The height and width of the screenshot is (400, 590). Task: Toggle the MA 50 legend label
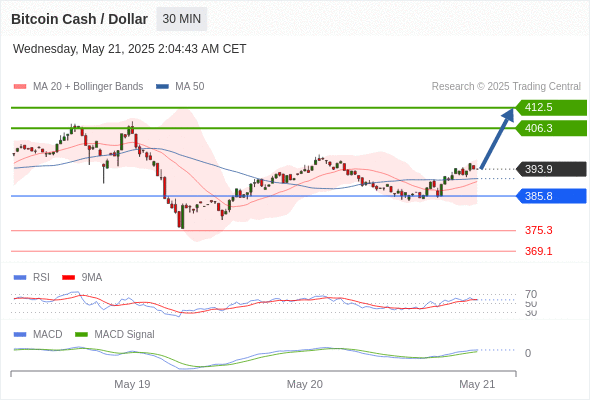(x=190, y=87)
